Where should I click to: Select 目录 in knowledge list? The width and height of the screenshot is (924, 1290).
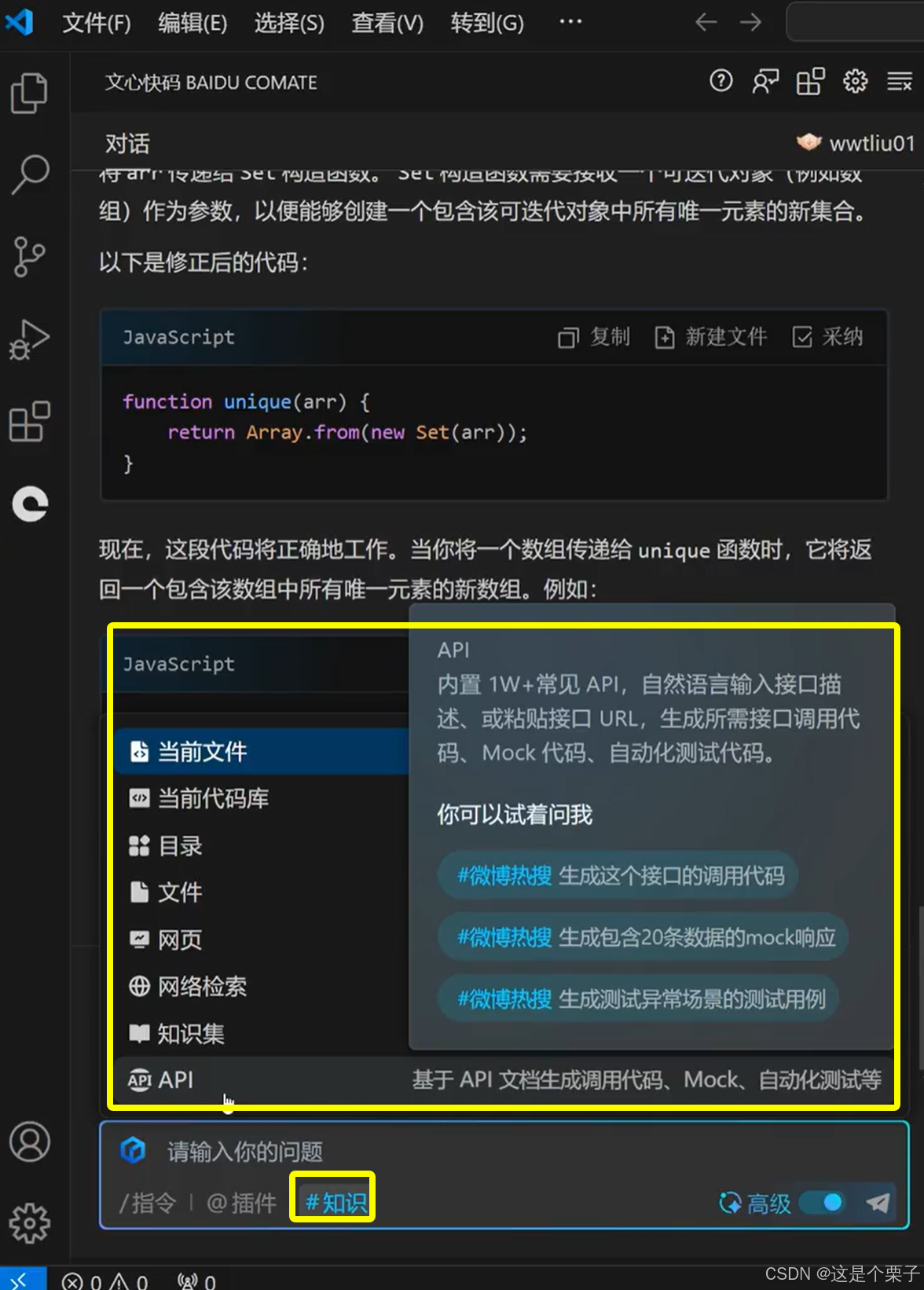(262, 846)
